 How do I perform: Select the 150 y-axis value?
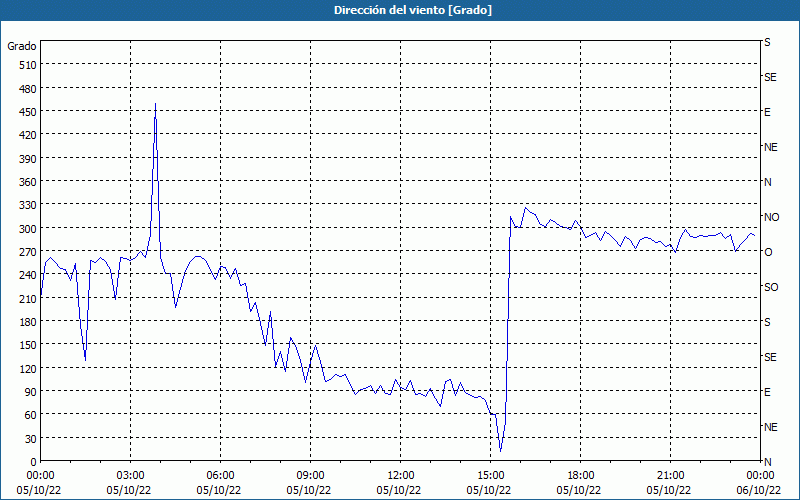(x=29, y=345)
